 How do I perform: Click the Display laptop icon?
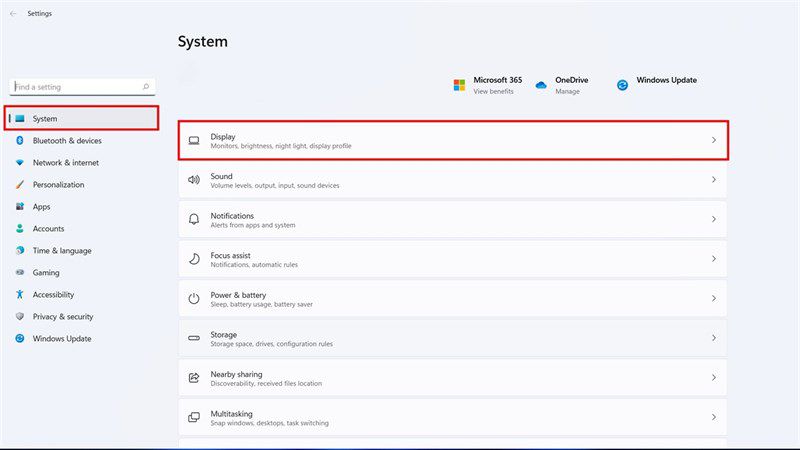click(x=194, y=140)
